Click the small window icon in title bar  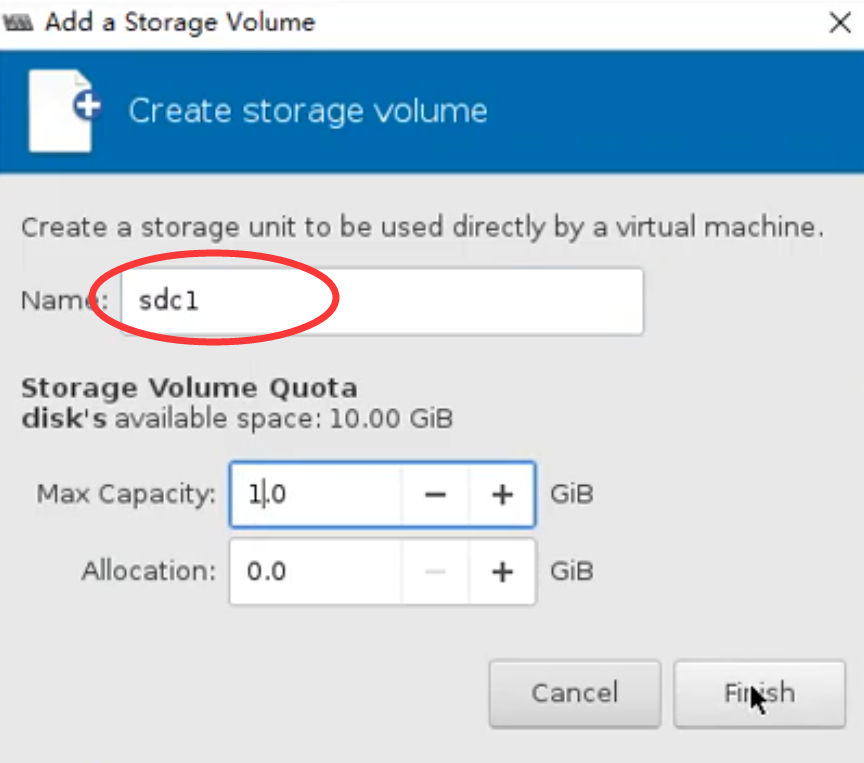point(20,23)
